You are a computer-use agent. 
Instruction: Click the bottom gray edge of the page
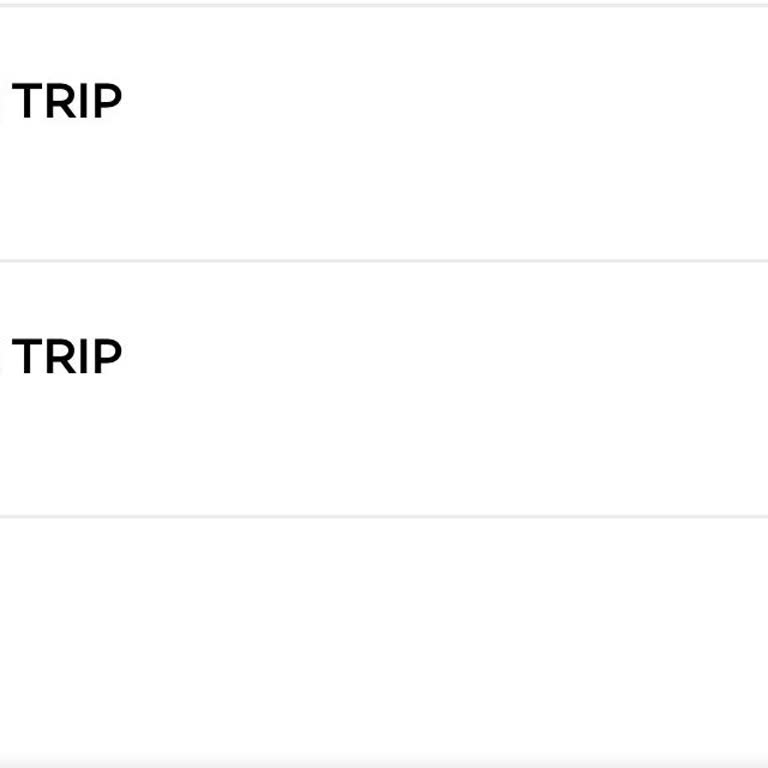(x=384, y=764)
